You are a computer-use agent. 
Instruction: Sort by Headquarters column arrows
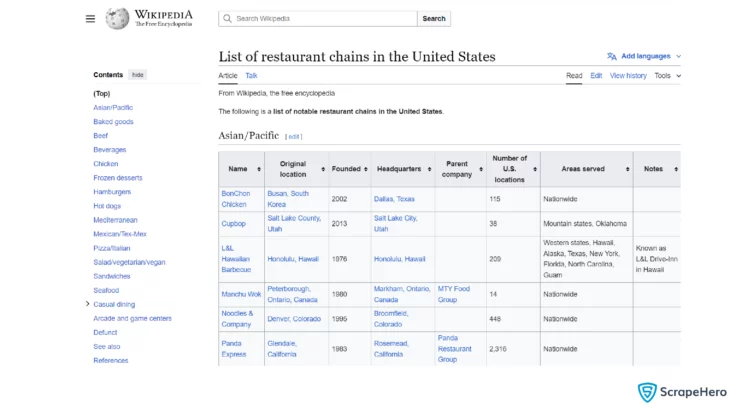click(x=429, y=169)
